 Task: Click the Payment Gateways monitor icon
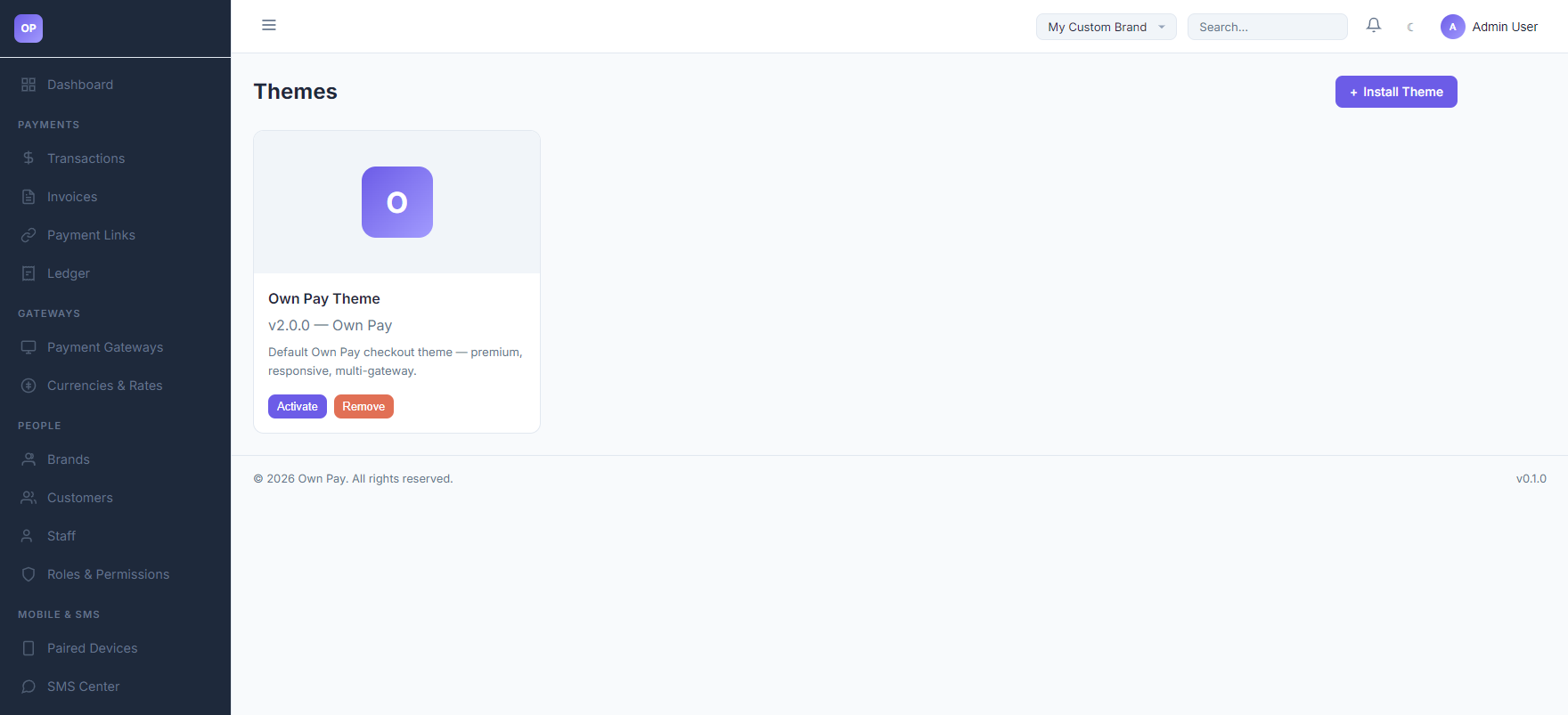(x=29, y=347)
